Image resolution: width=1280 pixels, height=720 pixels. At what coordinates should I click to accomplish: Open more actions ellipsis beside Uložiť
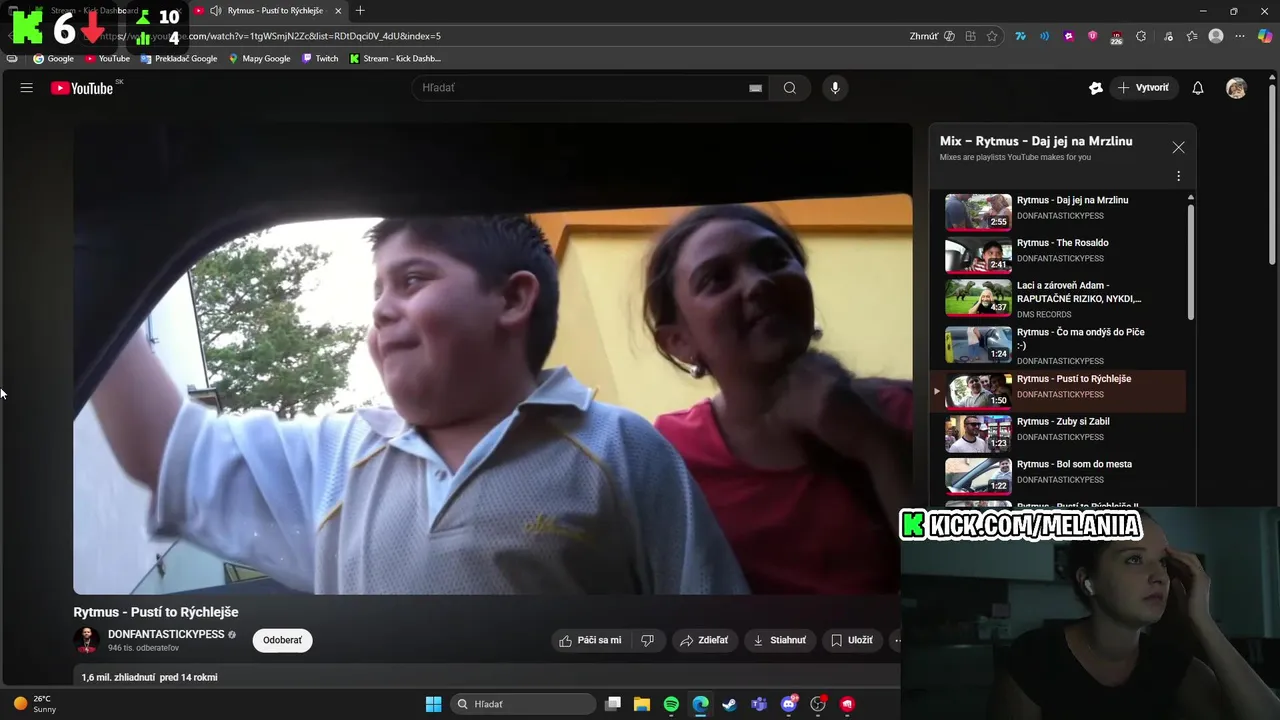pyautogui.click(x=897, y=640)
